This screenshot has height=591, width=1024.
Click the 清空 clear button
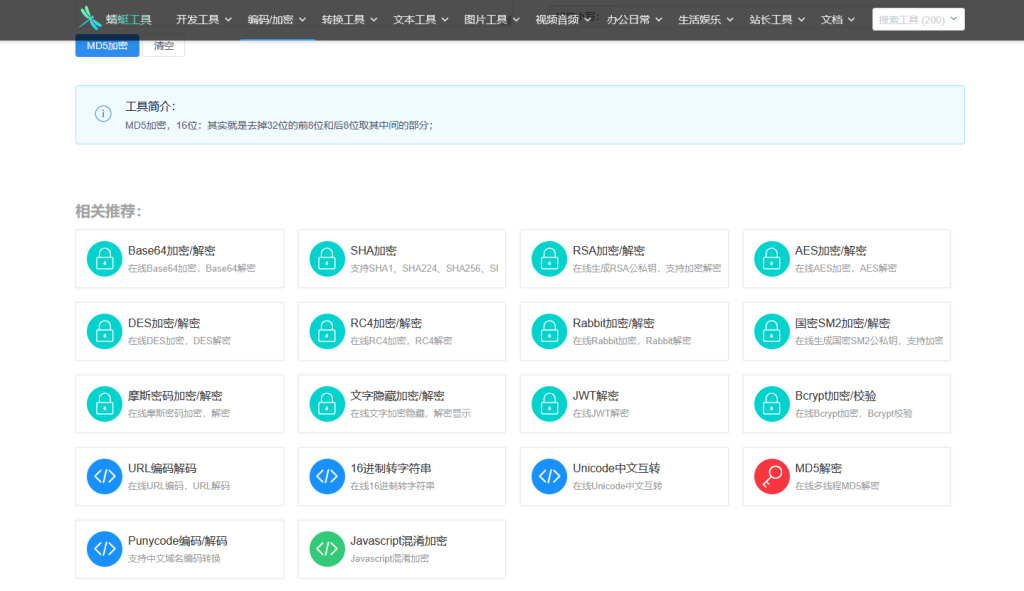(x=163, y=45)
